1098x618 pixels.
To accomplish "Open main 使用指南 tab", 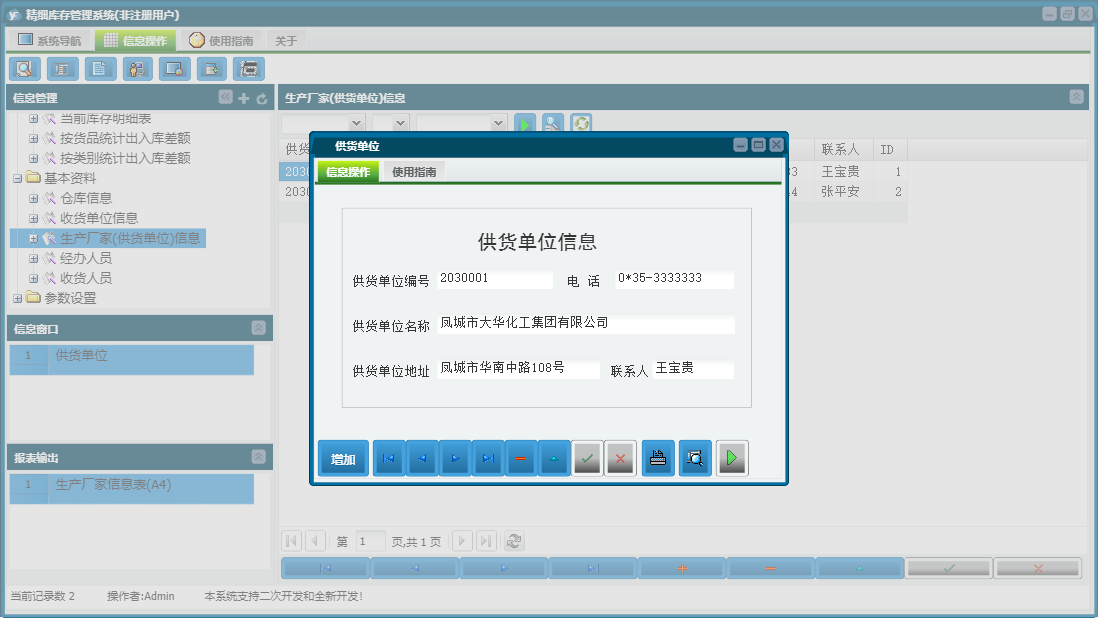I will point(221,41).
